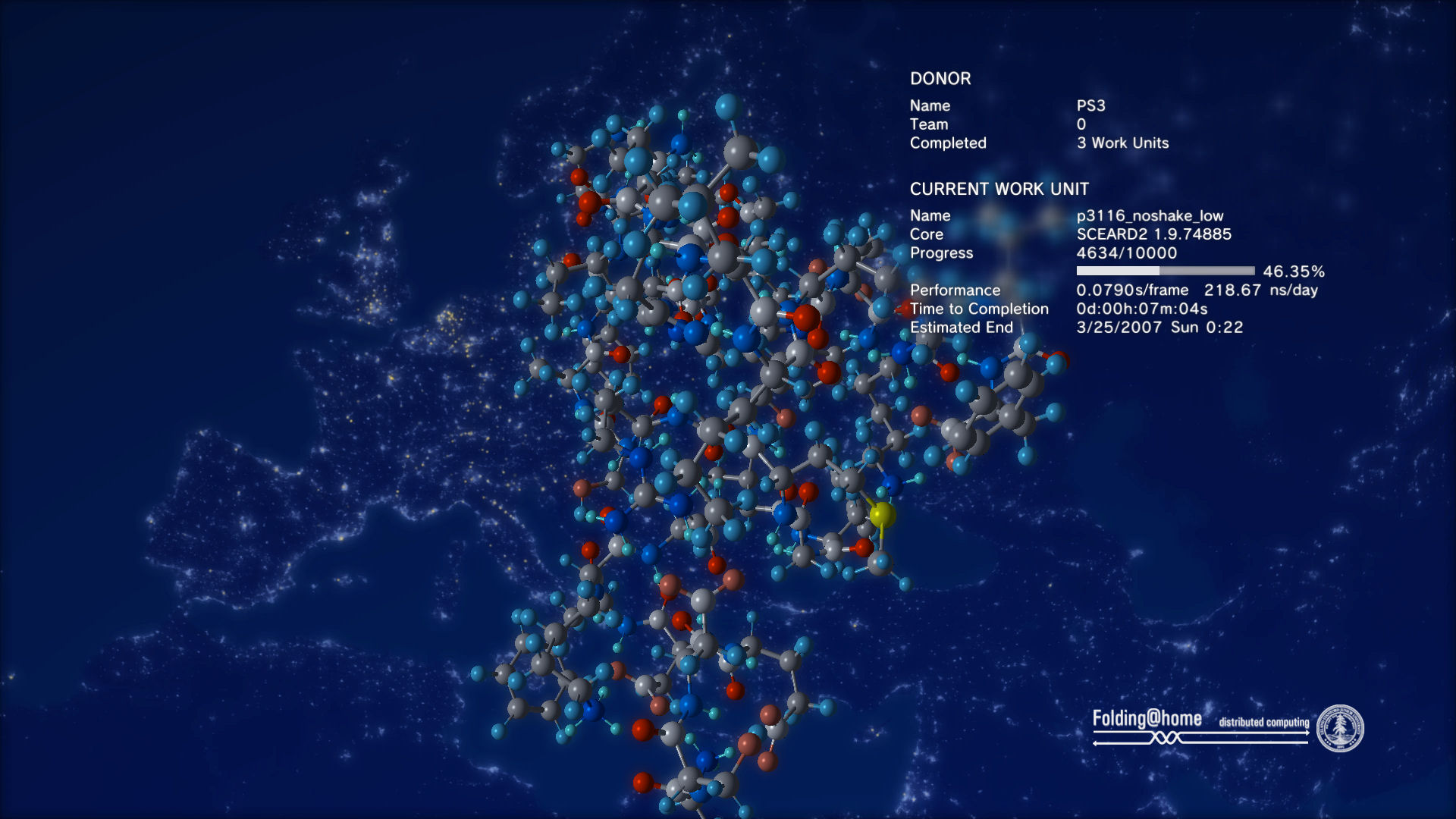The width and height of the screenshot is (1456, 819).
Task: Click the progress count 4634/10000
Action: click(x=1126, y=253)
